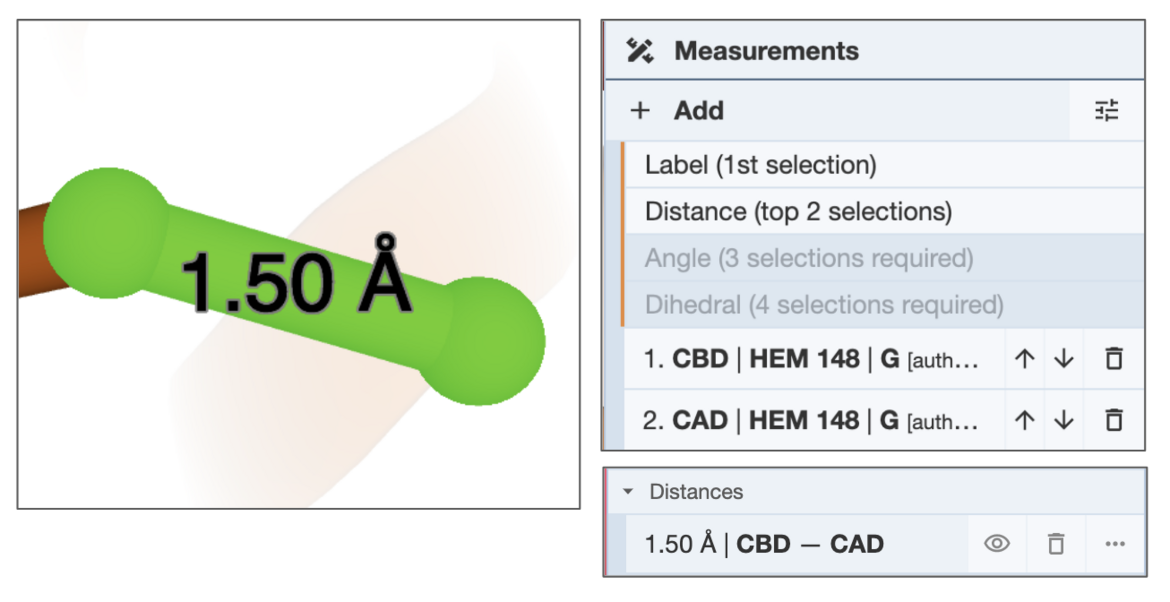1170x602 pixels.
Task: Choose Label (1st selection) option
Action: click(760, 165)
